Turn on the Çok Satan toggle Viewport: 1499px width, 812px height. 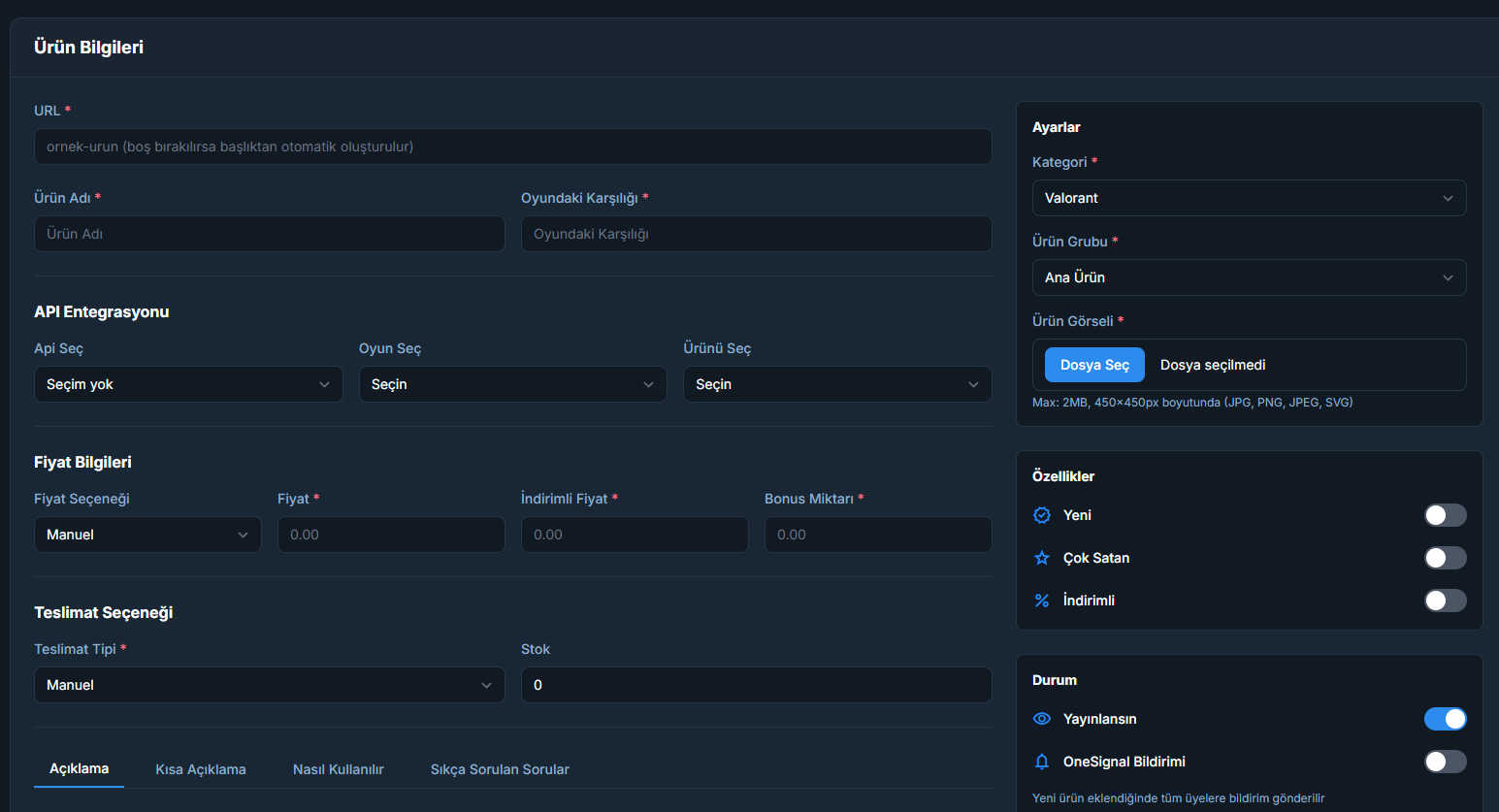click(1445, 558)
